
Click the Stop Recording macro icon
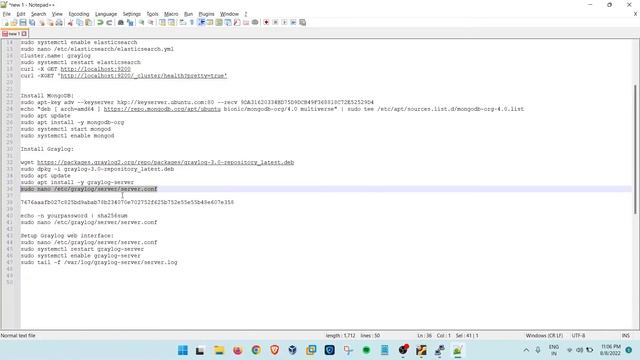click(275, 22)
